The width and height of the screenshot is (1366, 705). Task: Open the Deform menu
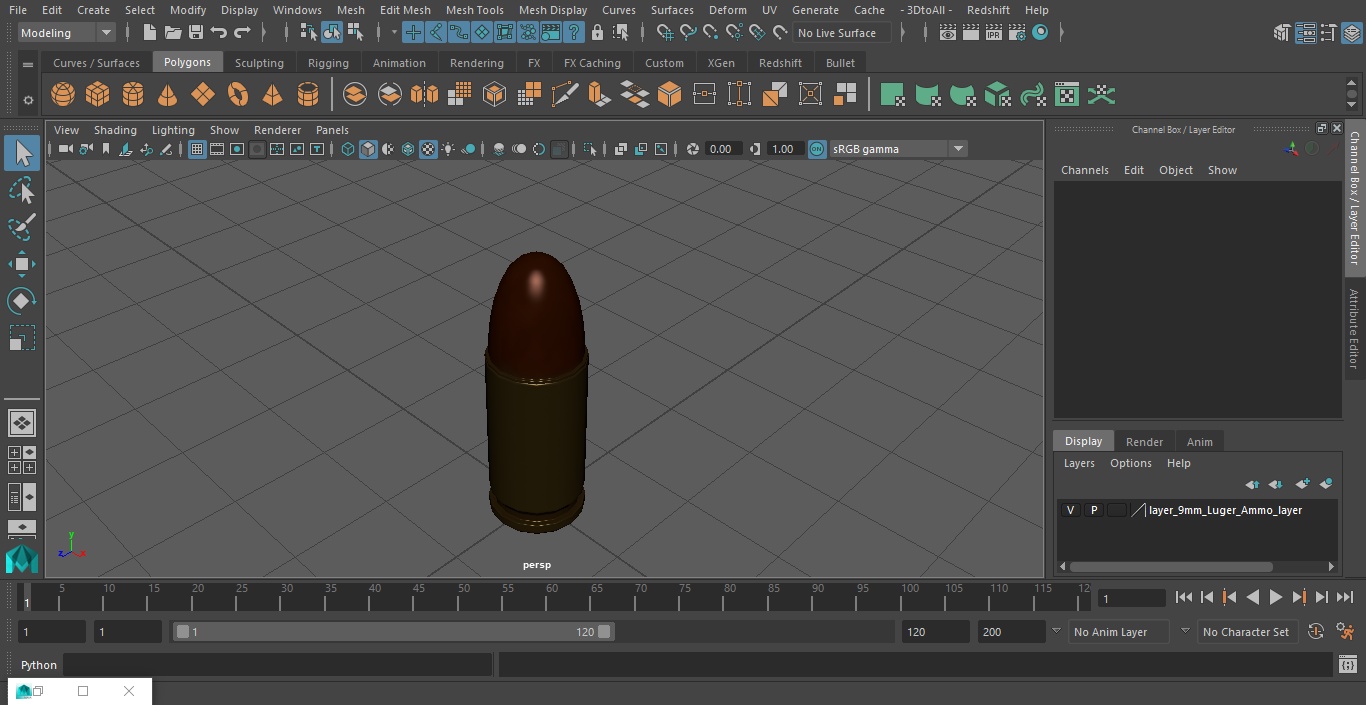click(x=727, y=10)
